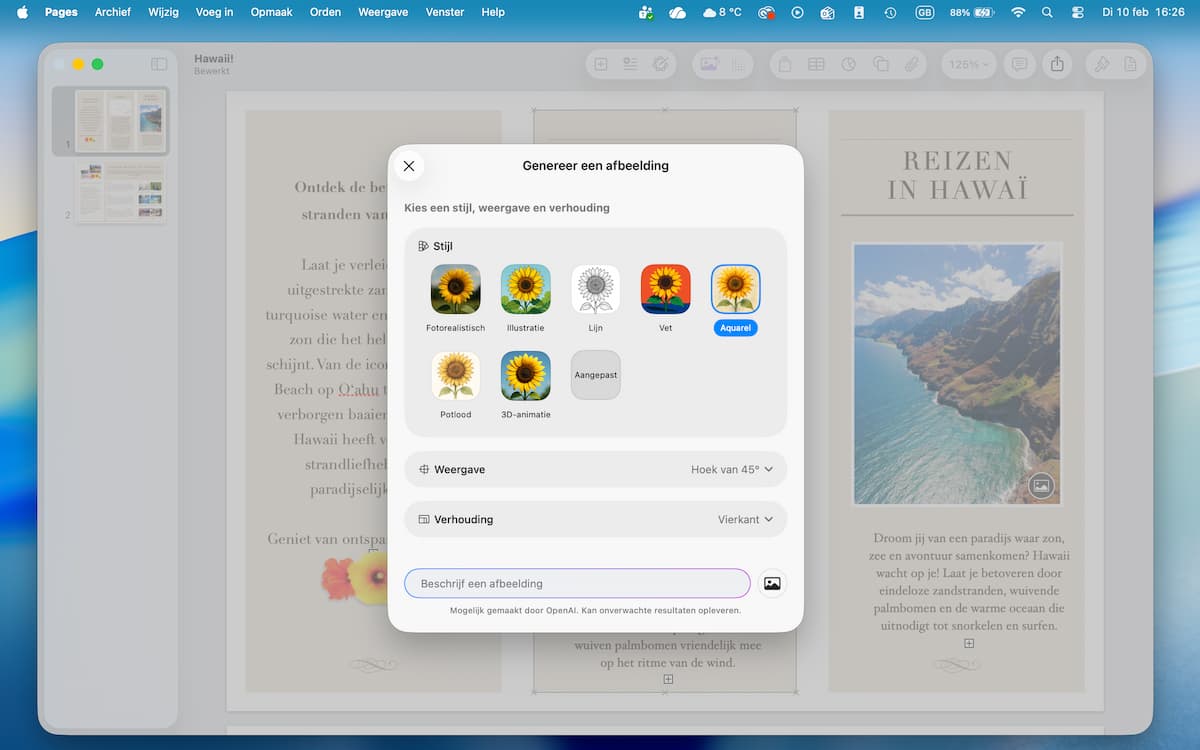Open Spotlight search in the menu bar
Image resolution: width=1200 pixels, height=750 pixels.
1047,12
